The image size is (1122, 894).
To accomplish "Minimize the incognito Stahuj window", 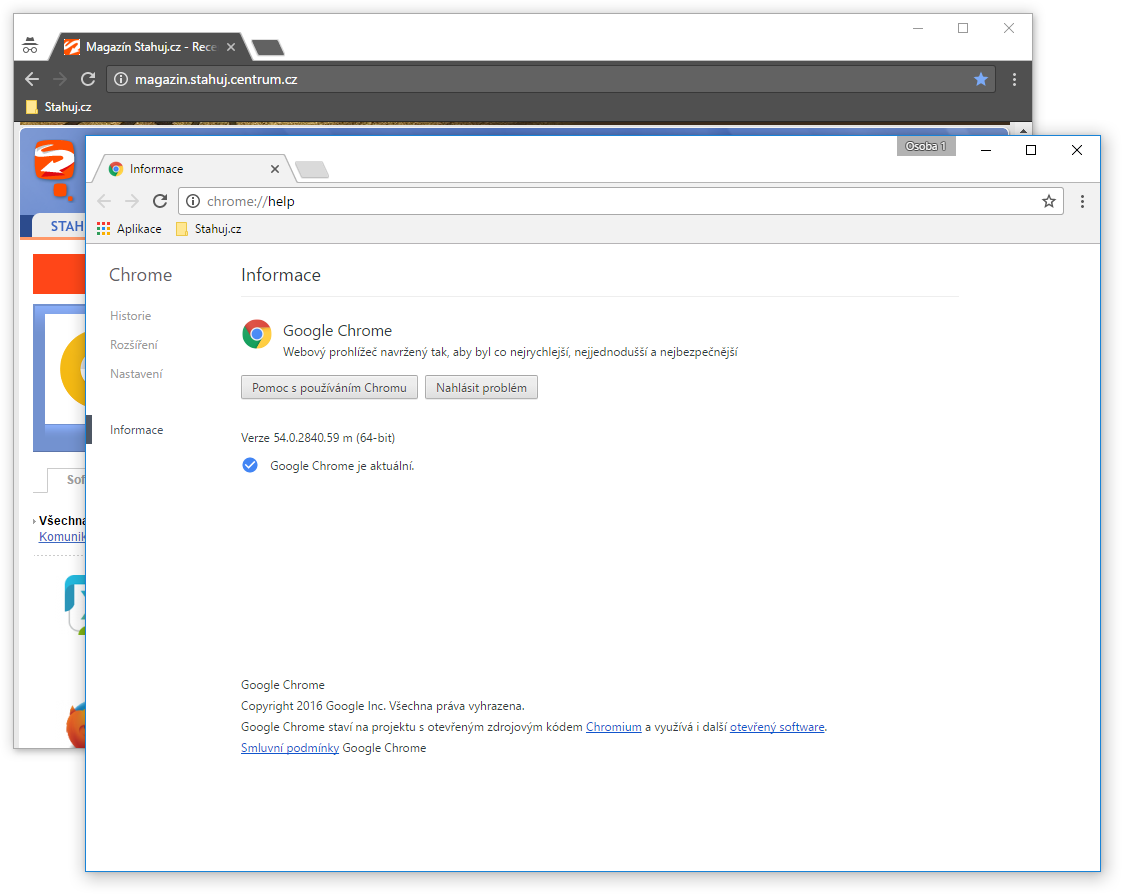I will pyautogui.click(x=918, y=28).
